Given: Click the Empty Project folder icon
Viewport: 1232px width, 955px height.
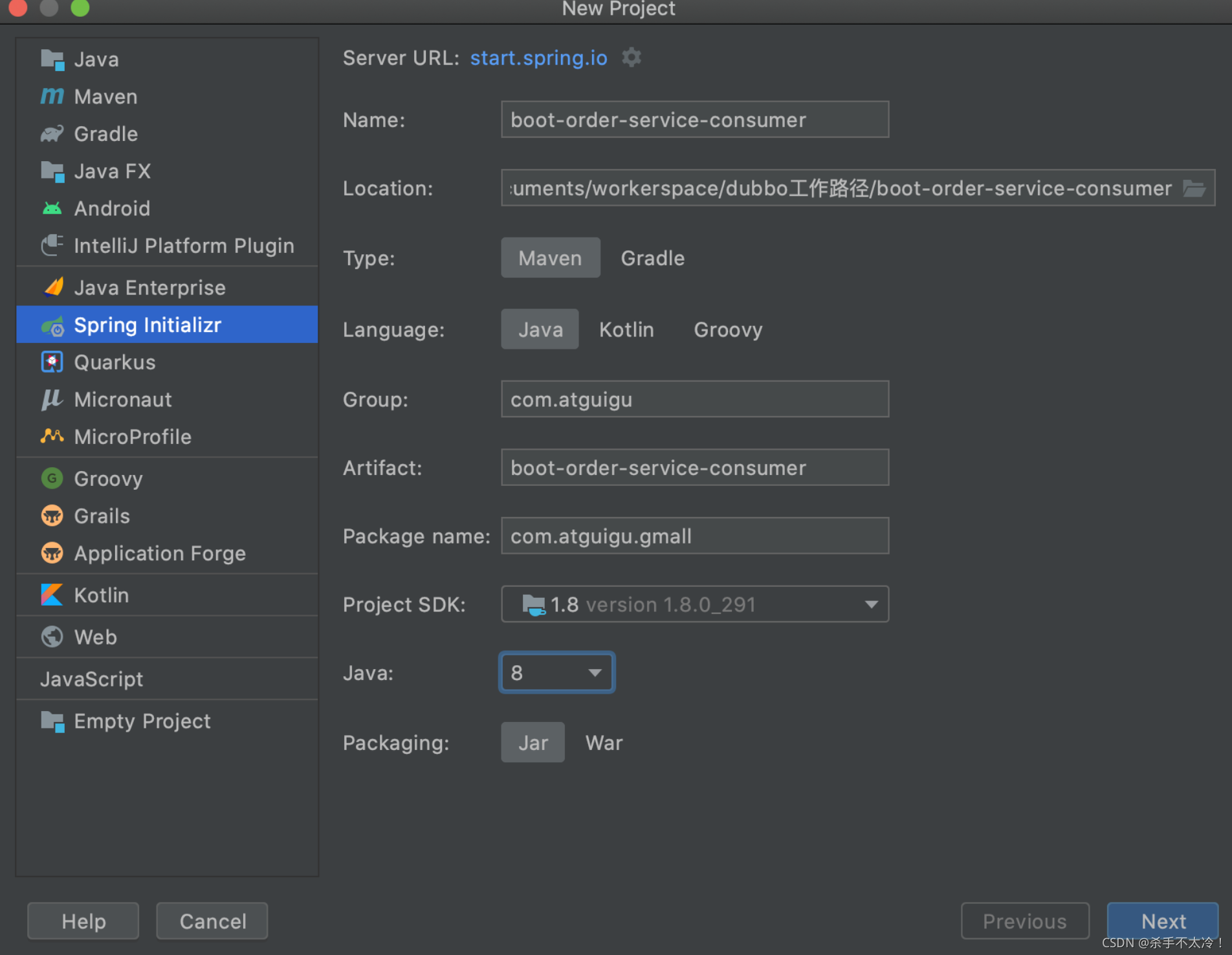Looking at the screenshot, I should click(52, 721).
